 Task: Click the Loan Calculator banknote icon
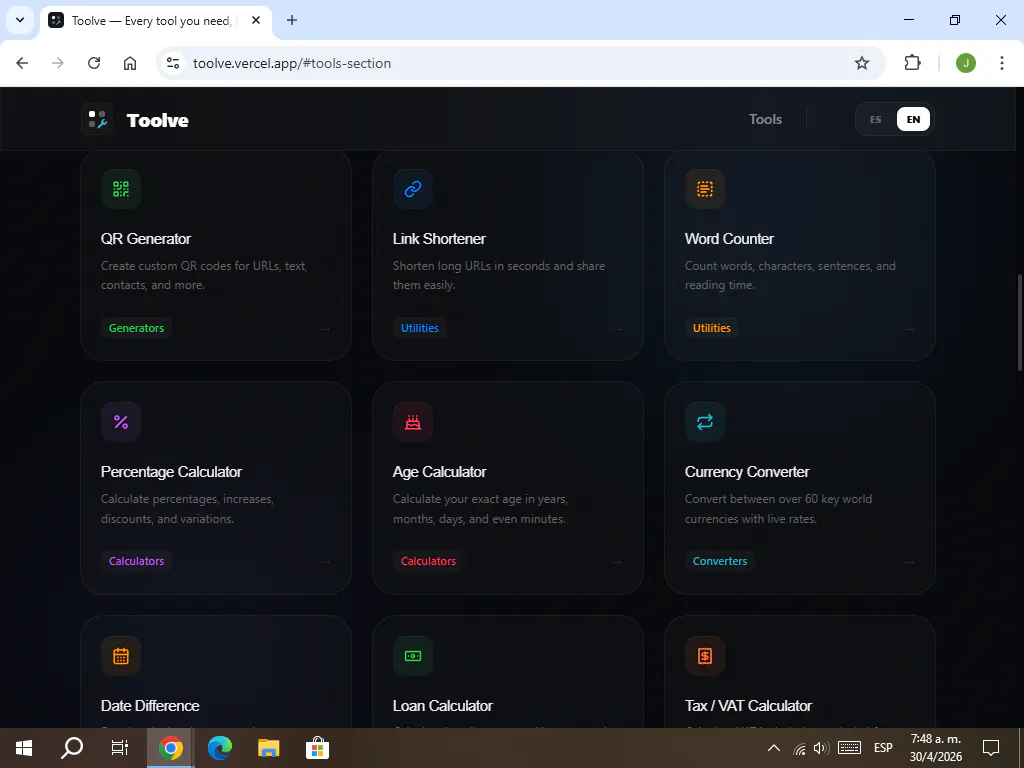click(x=413, y=656)
